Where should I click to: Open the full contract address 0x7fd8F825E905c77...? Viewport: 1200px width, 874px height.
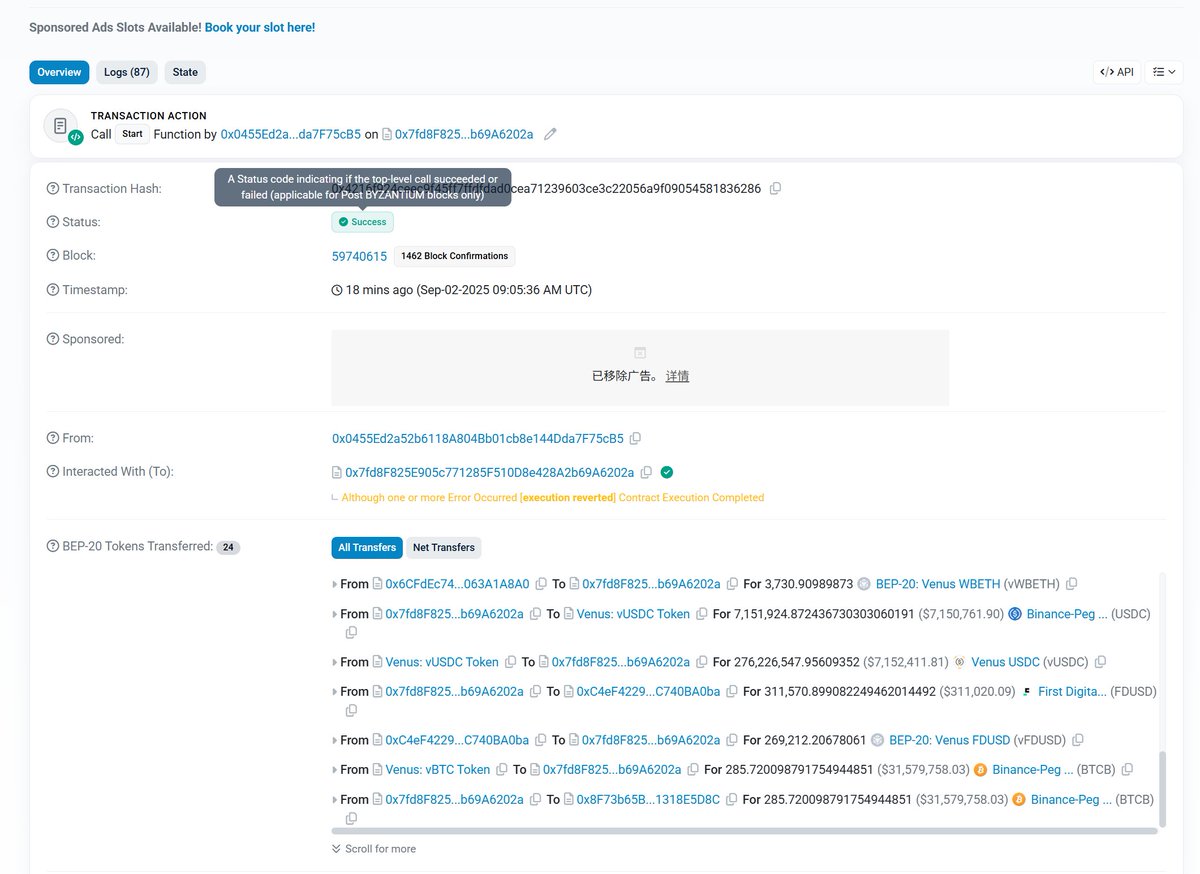point(489,472)
